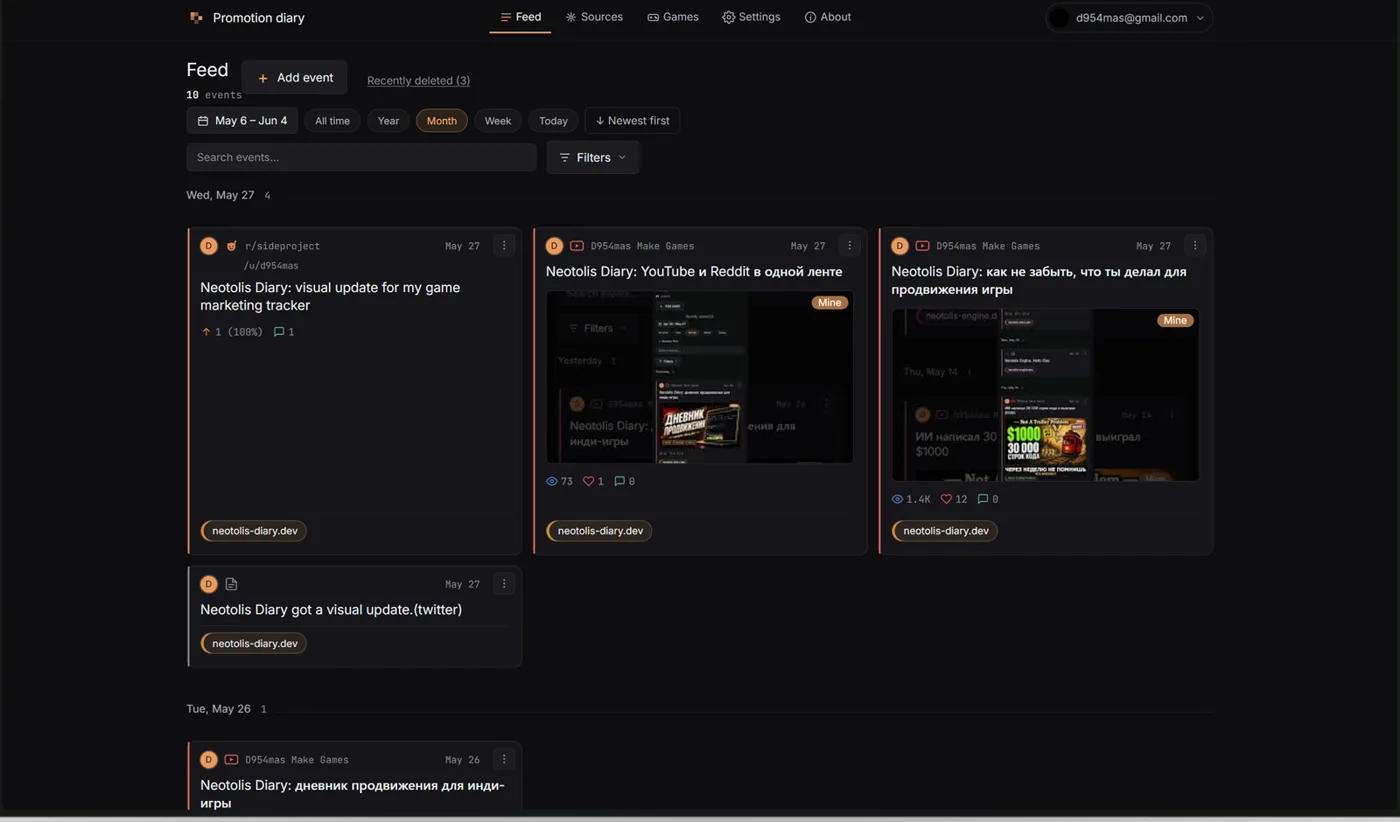
Task: Toggle the Newest first sort order
Action: click(x=632, y=121)
